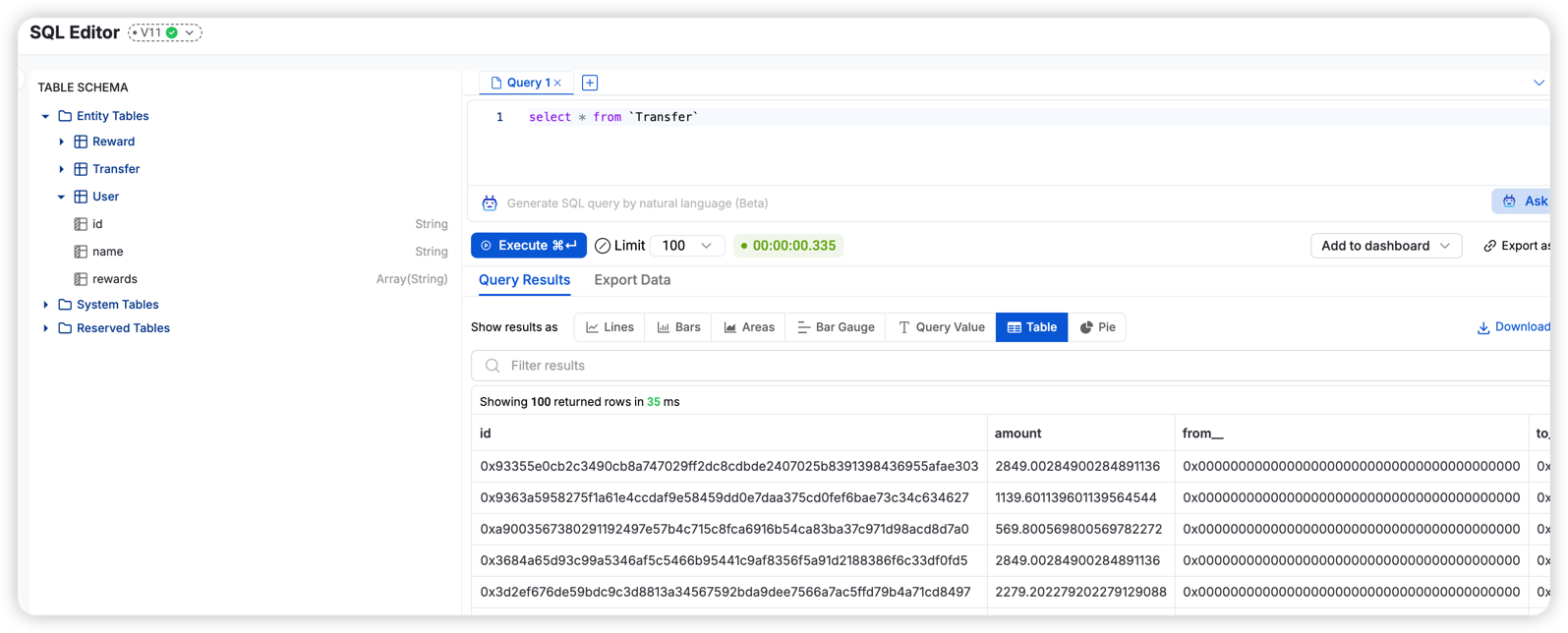Click the Reward table icon
This screenshot has width=1568, height=633.
[81, 142]
